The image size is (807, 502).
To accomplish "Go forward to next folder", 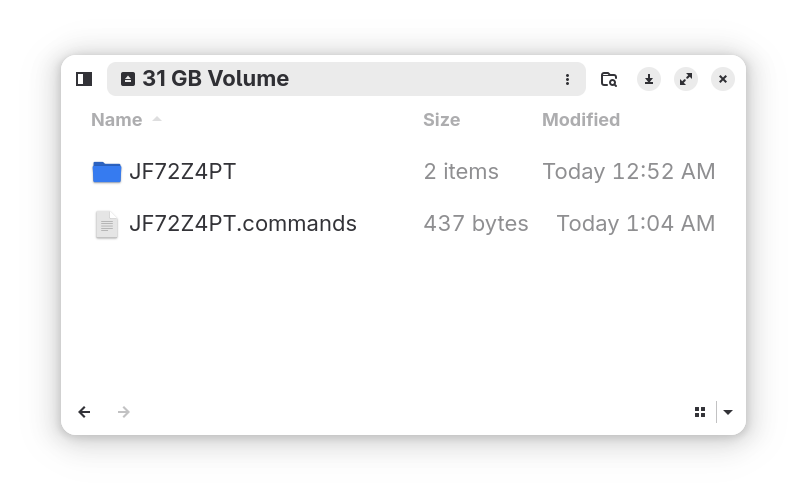I will [124, 412].
